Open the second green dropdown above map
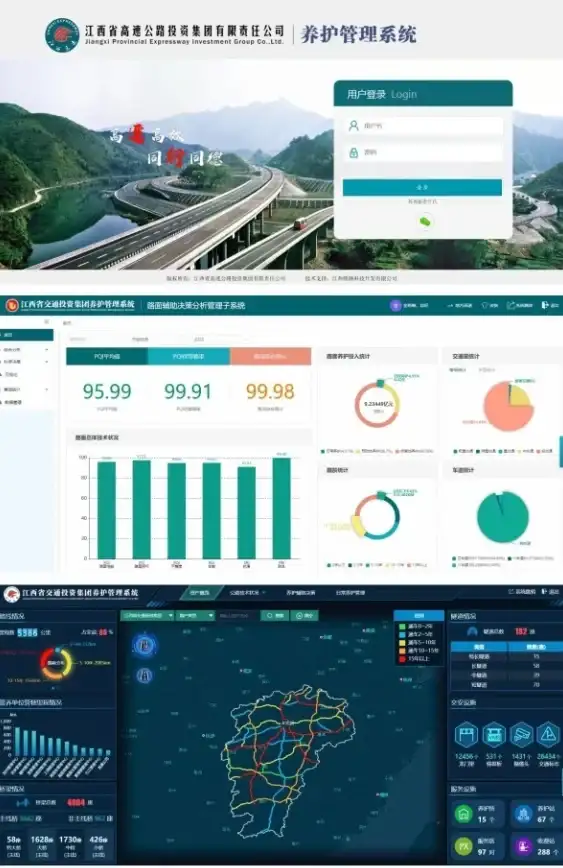The width and height of the screenshot is (563, 868). click(x=195, y=615)
